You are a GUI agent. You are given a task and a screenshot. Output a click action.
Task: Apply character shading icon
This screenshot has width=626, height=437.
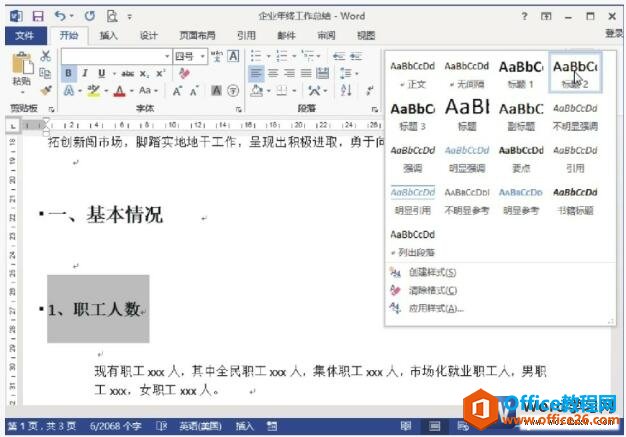pyautogui.click(x=216, y=91)
